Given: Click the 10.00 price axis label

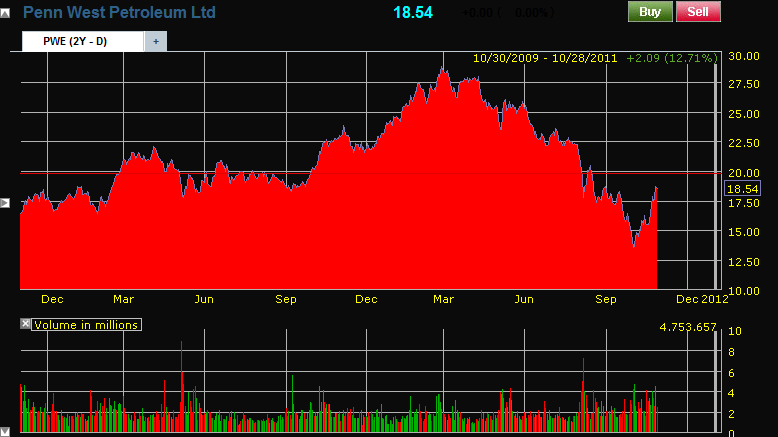Looking at the screenshot, I should [x=743, y=291].
